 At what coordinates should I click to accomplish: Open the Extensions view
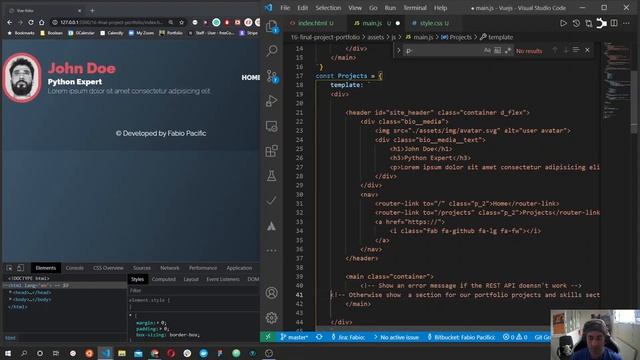click(271, 151)
